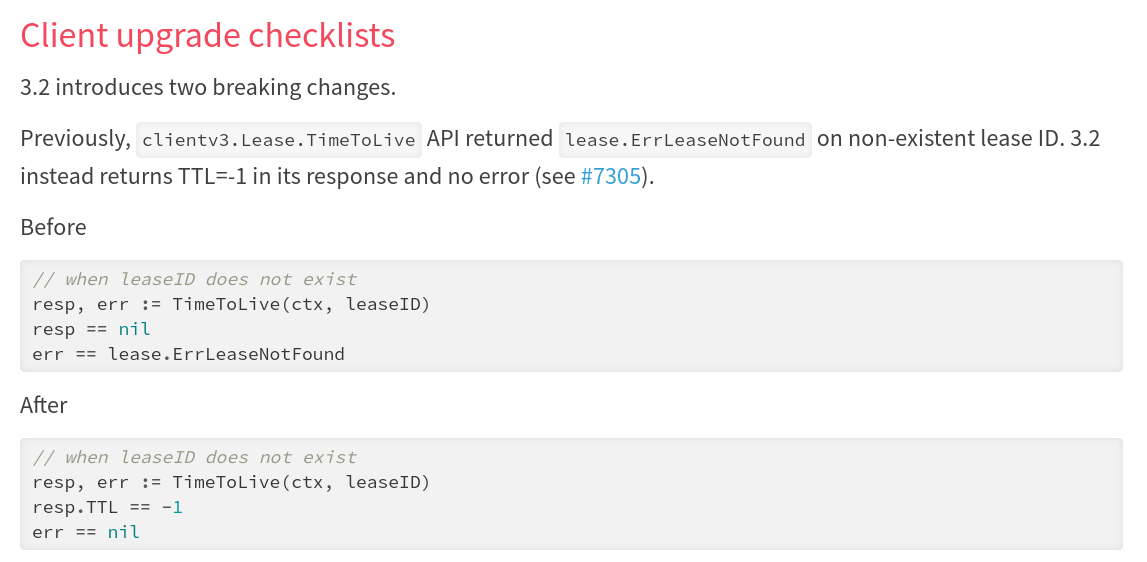Click the 'Before' label
Image resolution: width=1147 pixels, height=562 pixels.
53,227
